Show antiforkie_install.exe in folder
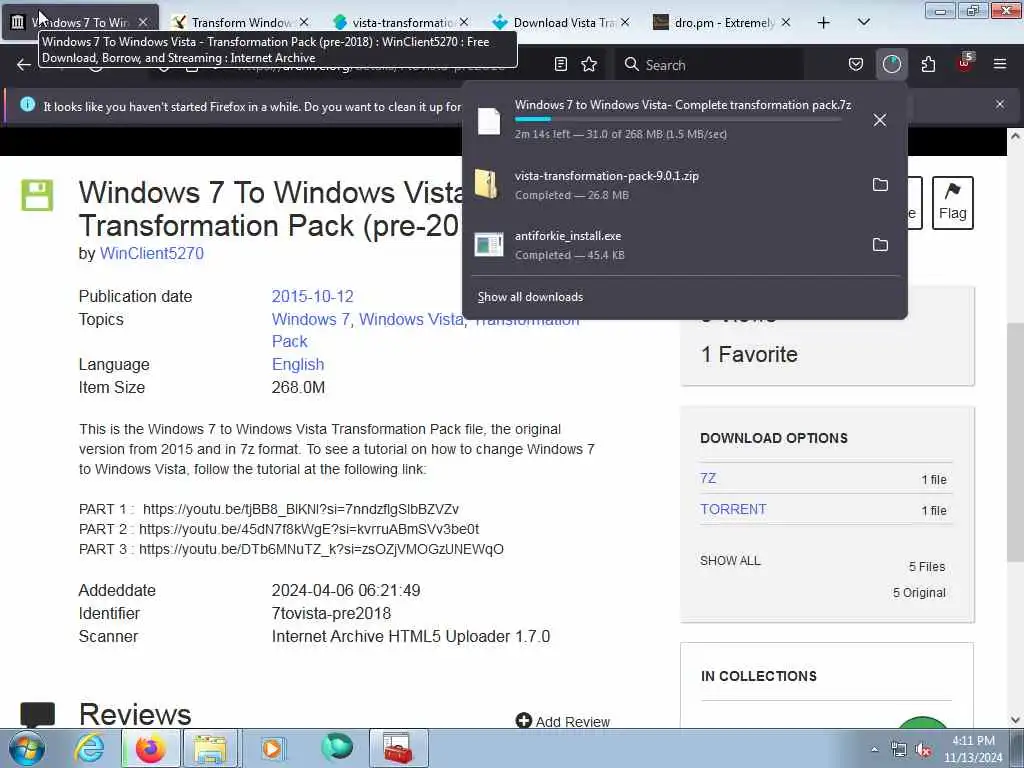This screenshot has height=768, width=1024. pyautogui.click(x=880, y=245)
